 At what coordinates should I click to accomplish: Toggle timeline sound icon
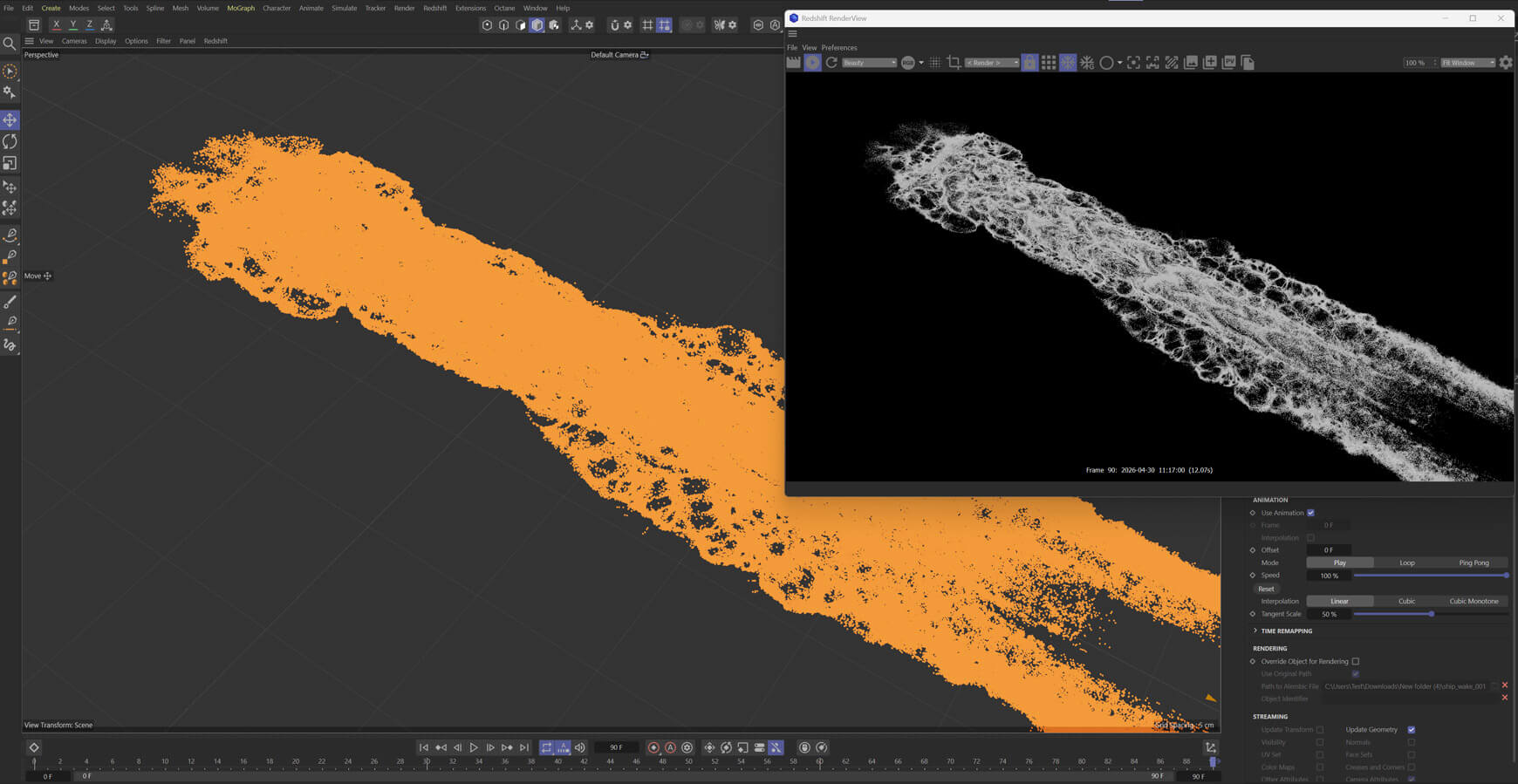coord(580,747)
